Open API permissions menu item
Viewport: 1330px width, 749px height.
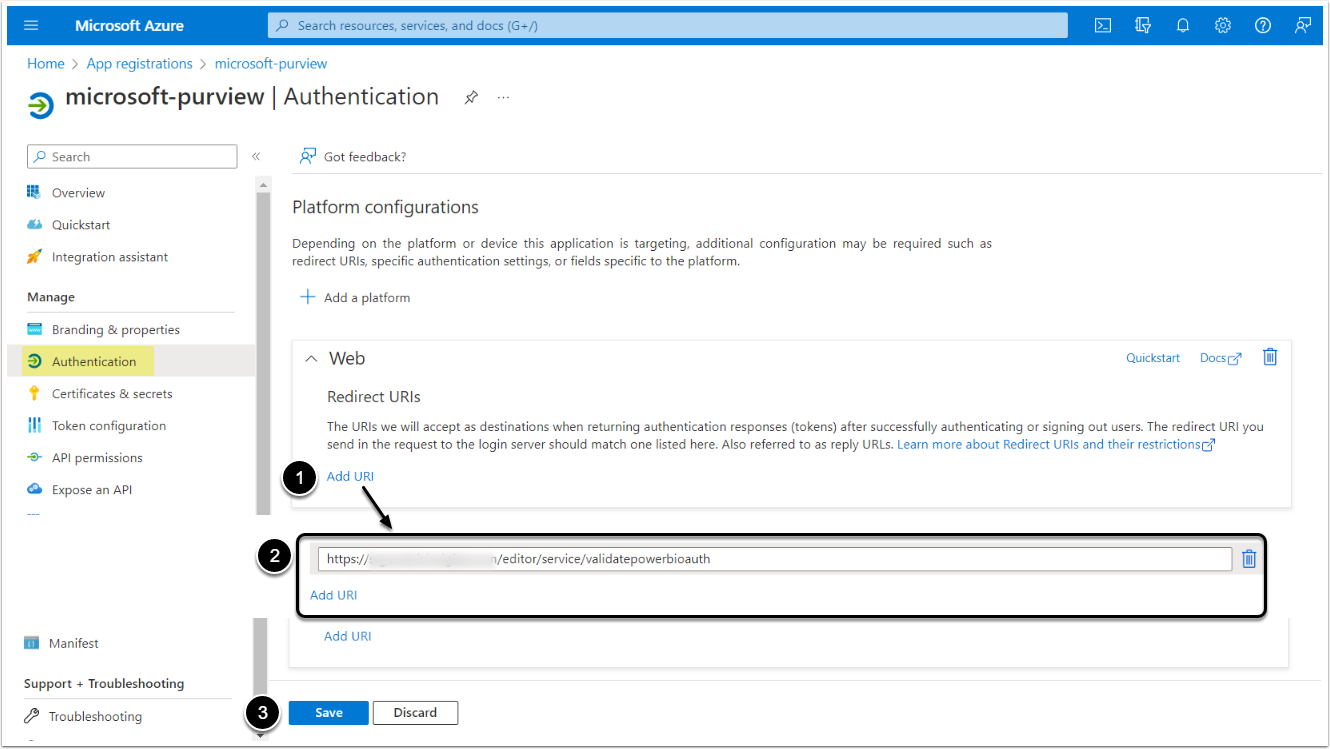point(97,458)
